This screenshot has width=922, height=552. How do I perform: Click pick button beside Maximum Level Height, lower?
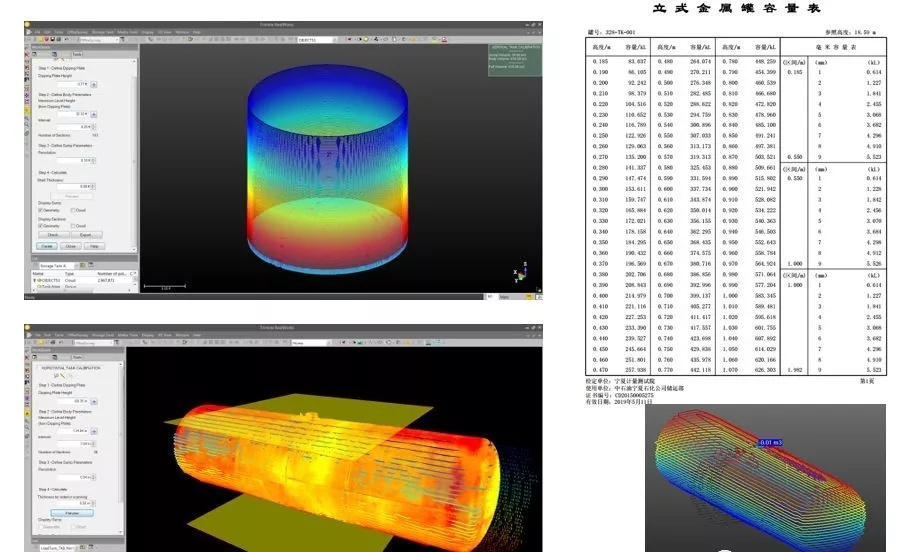pos(94,431)
